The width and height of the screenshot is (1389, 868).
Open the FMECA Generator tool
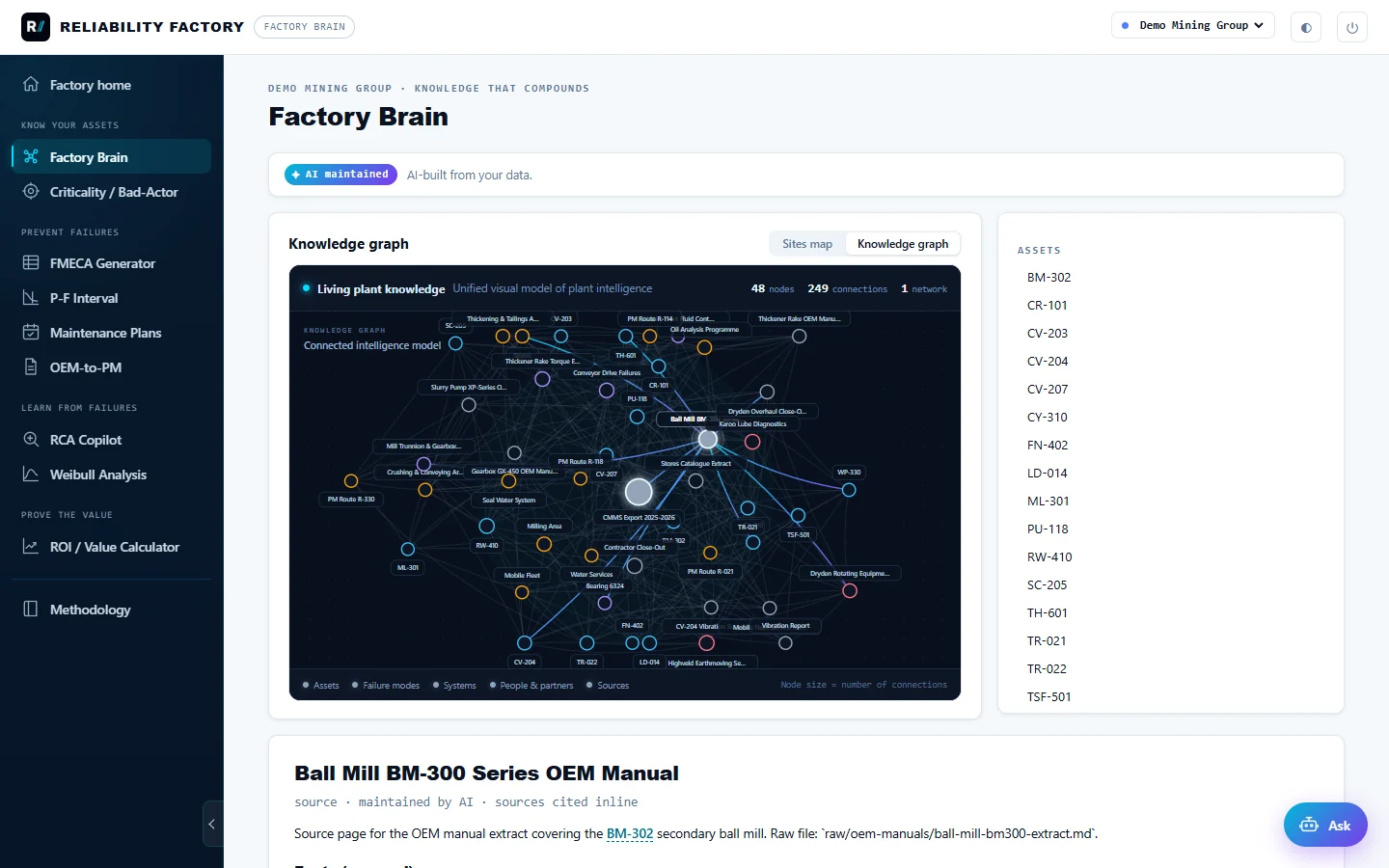coord(112,263)
